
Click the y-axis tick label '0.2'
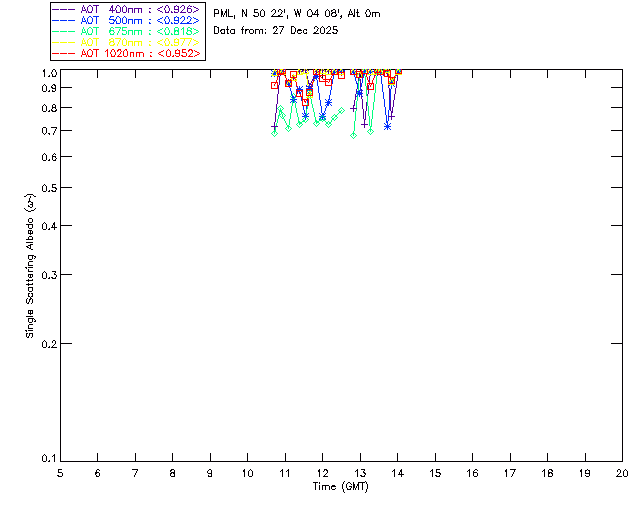(49, 344)
